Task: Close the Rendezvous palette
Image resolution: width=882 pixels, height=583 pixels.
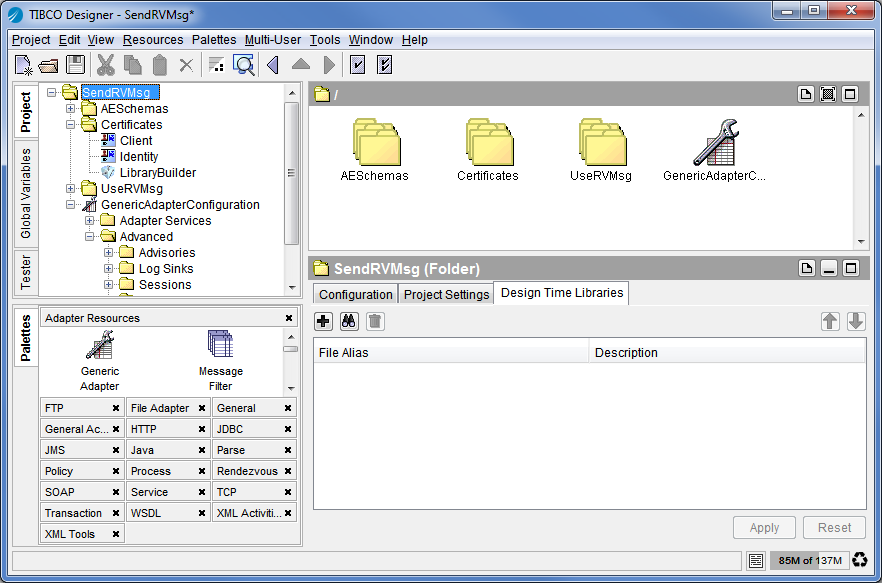Action: point(288,471)
